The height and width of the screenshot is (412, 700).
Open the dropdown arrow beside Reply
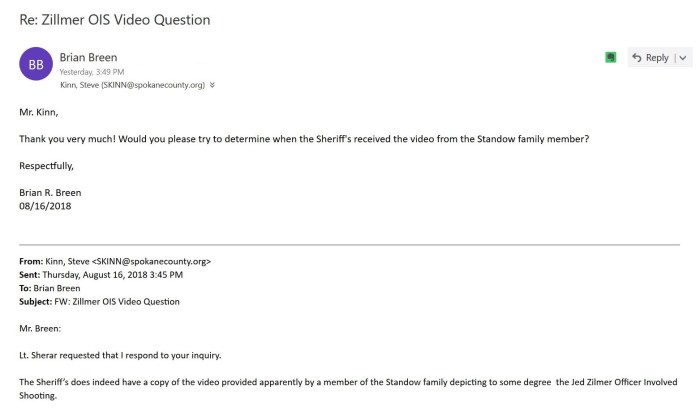(683, 58)
